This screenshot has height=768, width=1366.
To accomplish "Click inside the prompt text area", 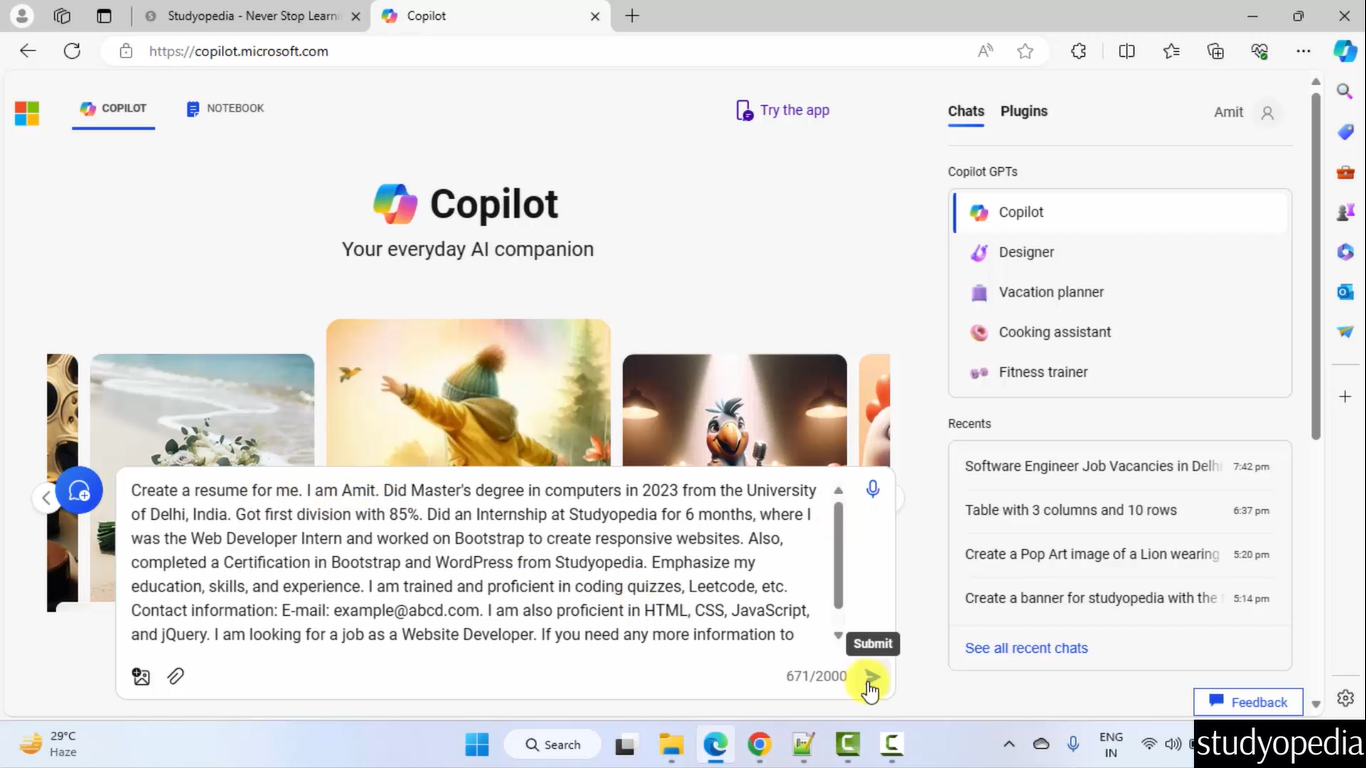I will click(475, 562).
